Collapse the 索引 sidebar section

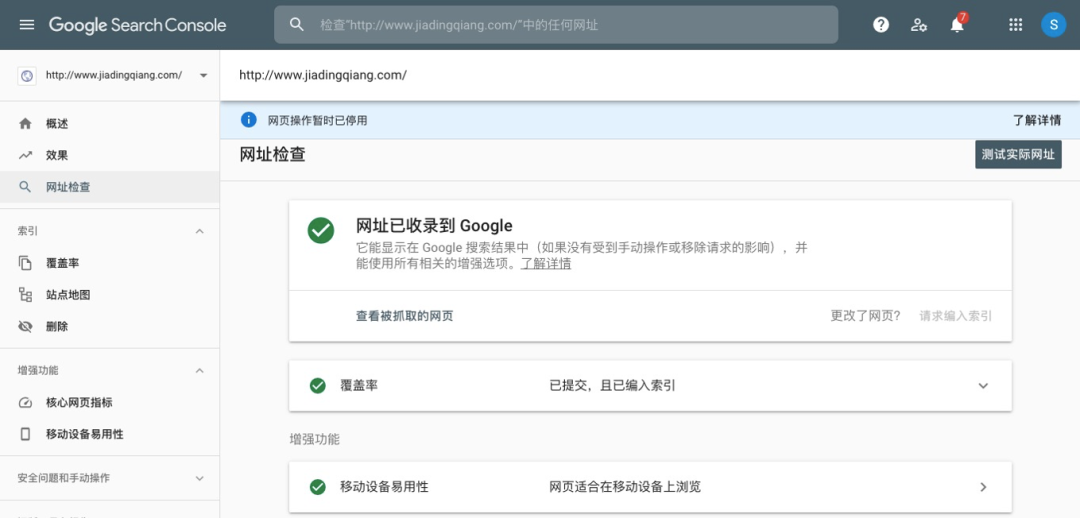coord(199,231)
